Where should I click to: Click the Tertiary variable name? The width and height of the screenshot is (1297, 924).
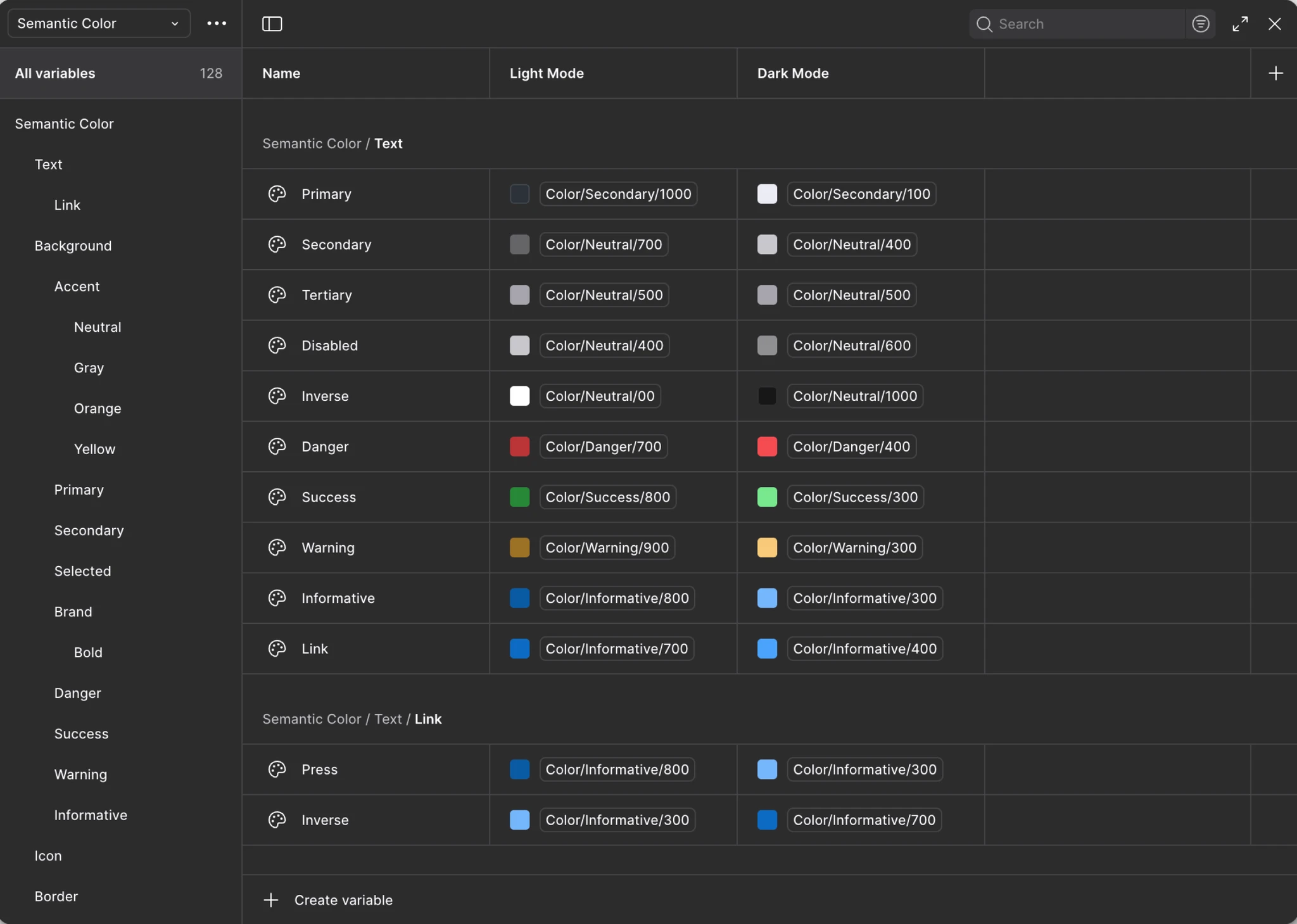pos(327,295)
